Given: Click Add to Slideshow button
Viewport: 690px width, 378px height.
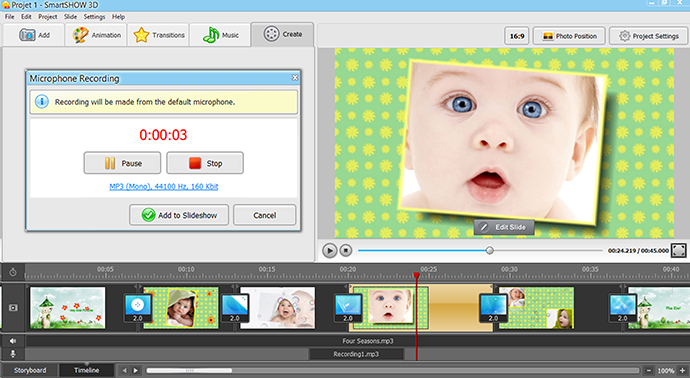Looking at the screenshot, I should pos(179,215).
